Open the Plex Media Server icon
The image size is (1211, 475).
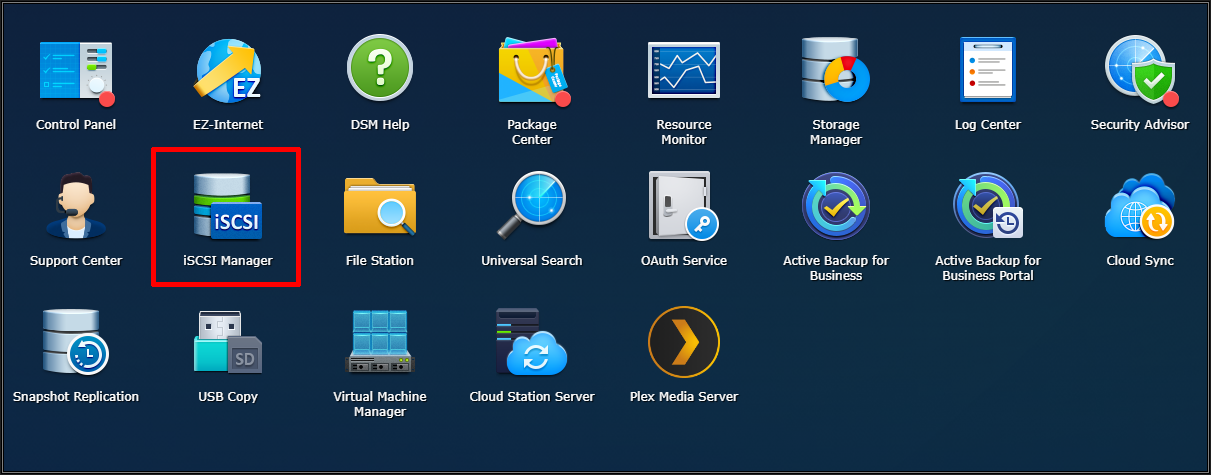(684, 341)
